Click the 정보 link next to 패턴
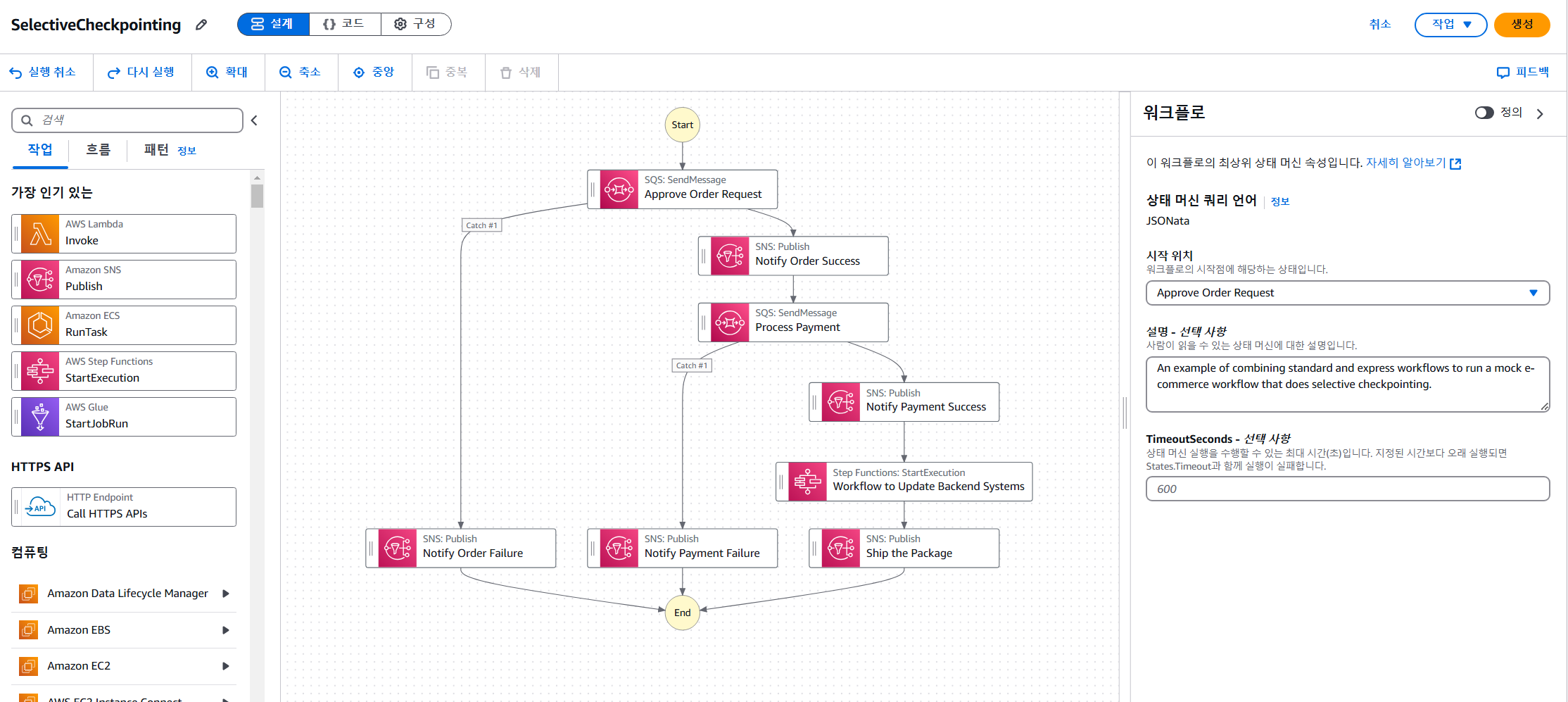This screenshot has width=1568, height=702. pyautogui.click(x=186, y=151)
